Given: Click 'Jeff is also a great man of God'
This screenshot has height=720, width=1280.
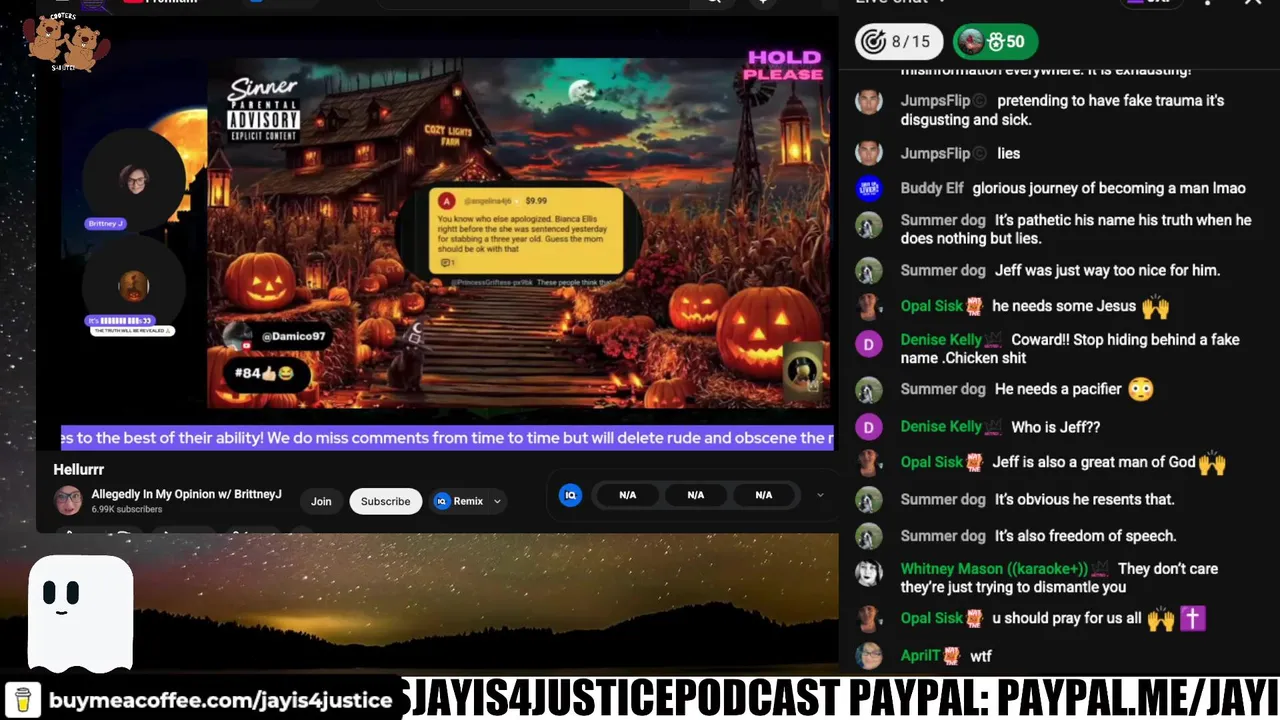Looking at the screenshot, I should (x=1094, y=462).
